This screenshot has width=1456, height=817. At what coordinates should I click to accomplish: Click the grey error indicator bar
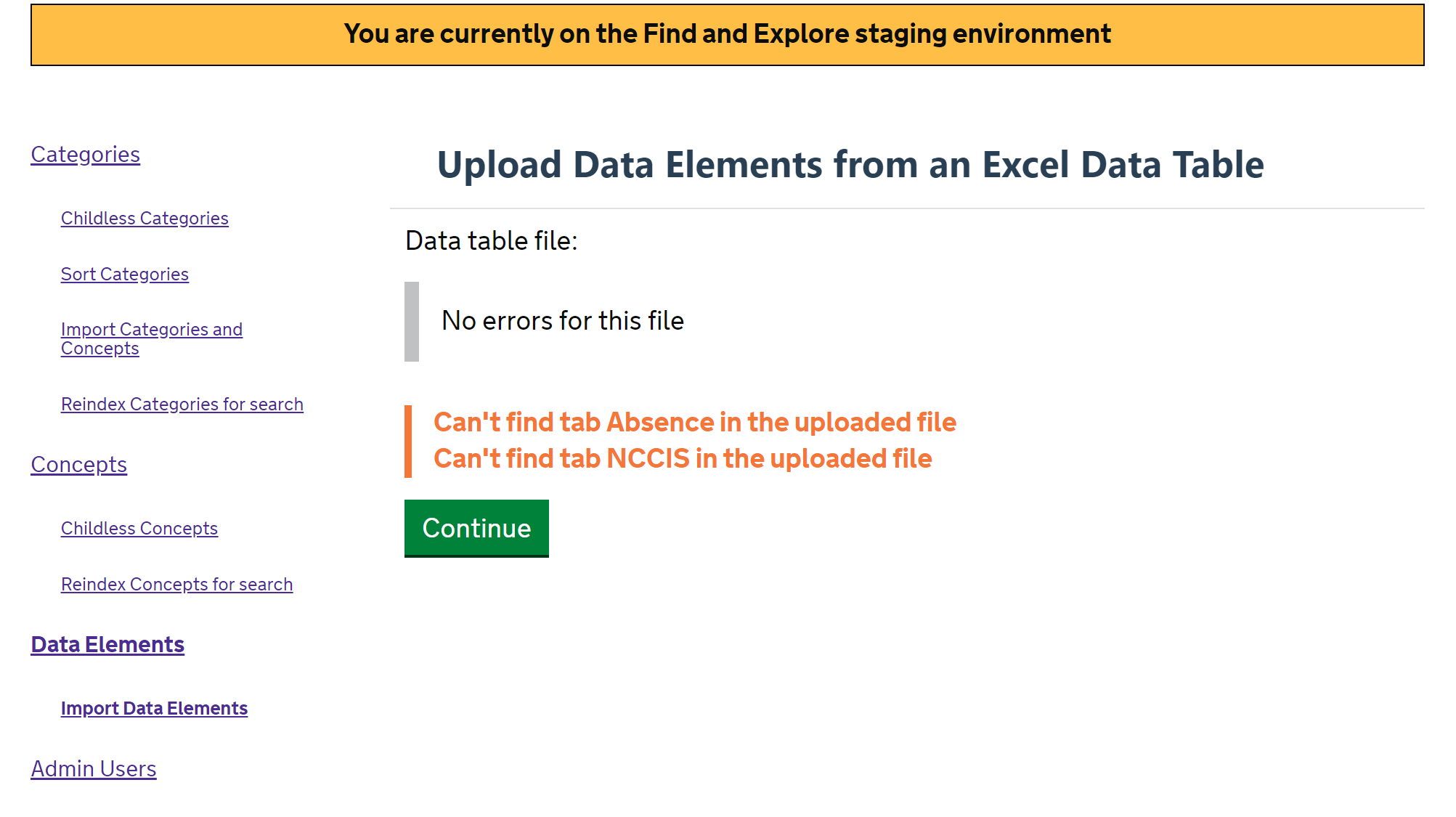click(412, 320)
